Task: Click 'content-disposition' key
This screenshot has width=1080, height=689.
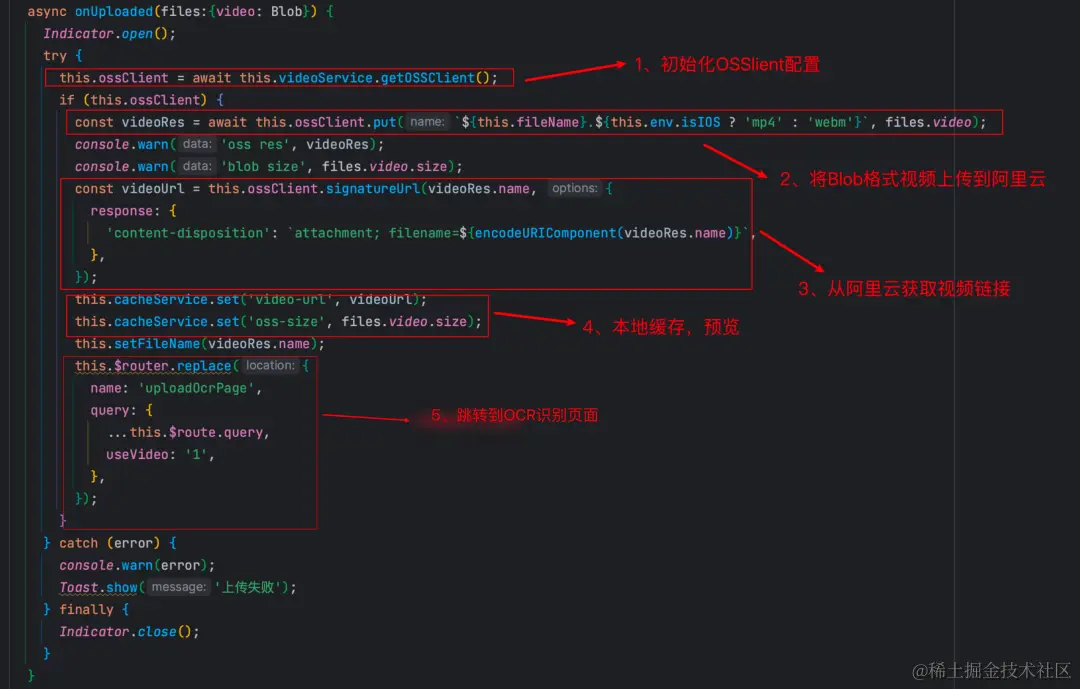Action: tap(188, 233)
